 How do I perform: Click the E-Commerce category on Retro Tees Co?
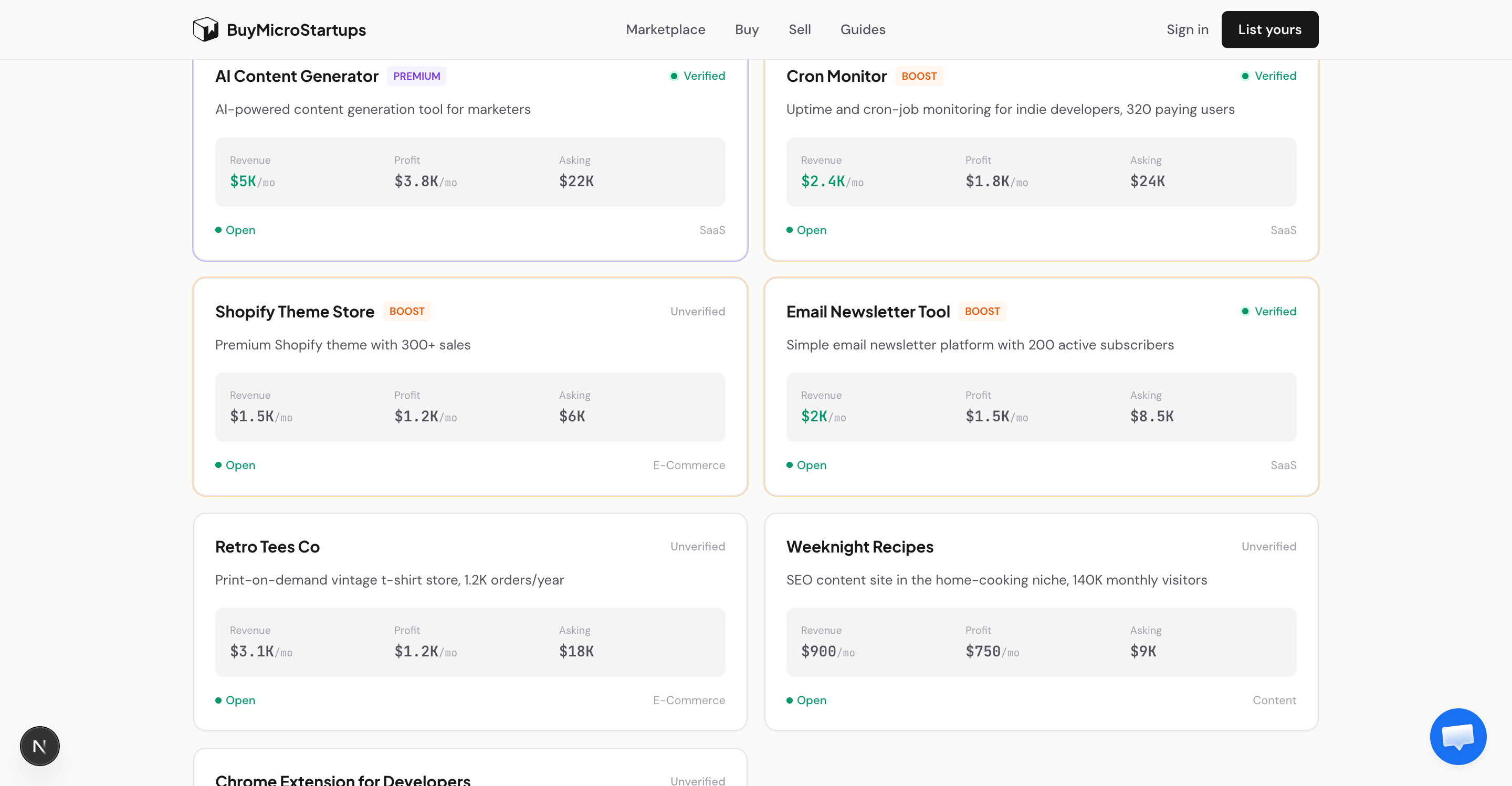click(x=689, y=700)
